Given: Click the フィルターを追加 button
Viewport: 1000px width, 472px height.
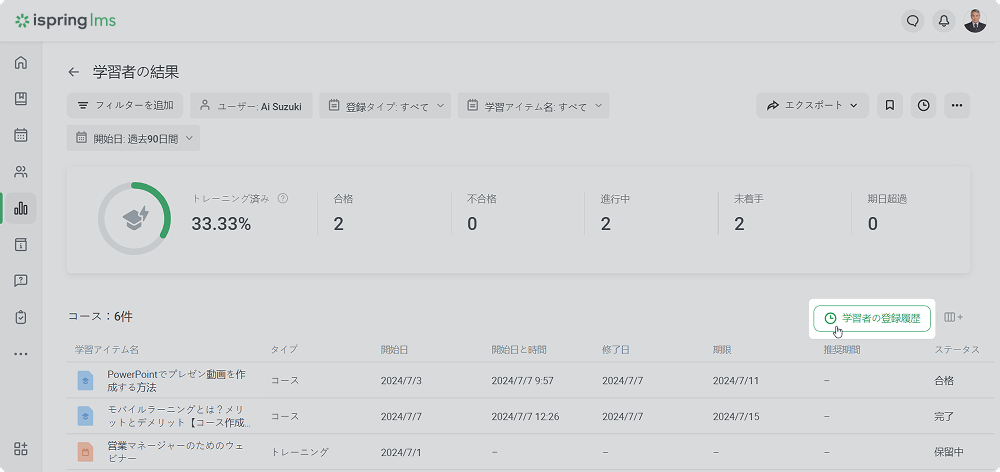Looking at the screenshot, I should pyautogui.click(x=125, y=105).
